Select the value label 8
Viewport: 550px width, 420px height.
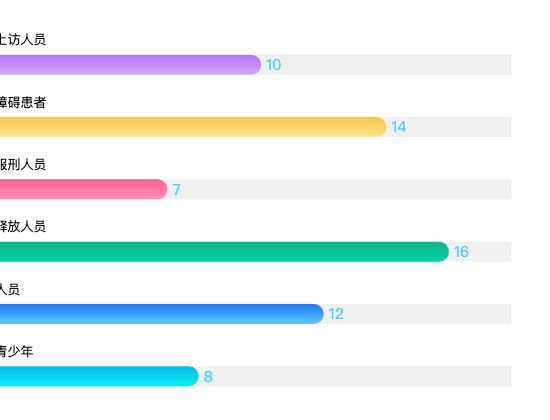click(x=208, y=376)
